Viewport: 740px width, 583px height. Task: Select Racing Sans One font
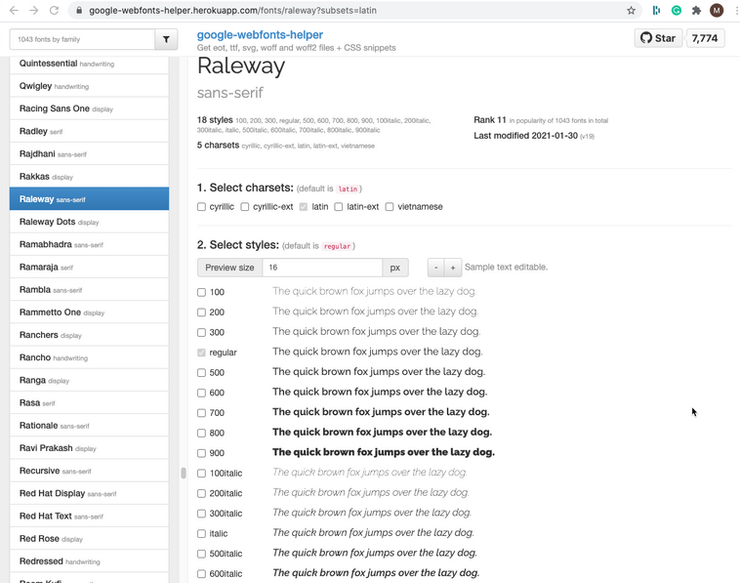[89, 109]
